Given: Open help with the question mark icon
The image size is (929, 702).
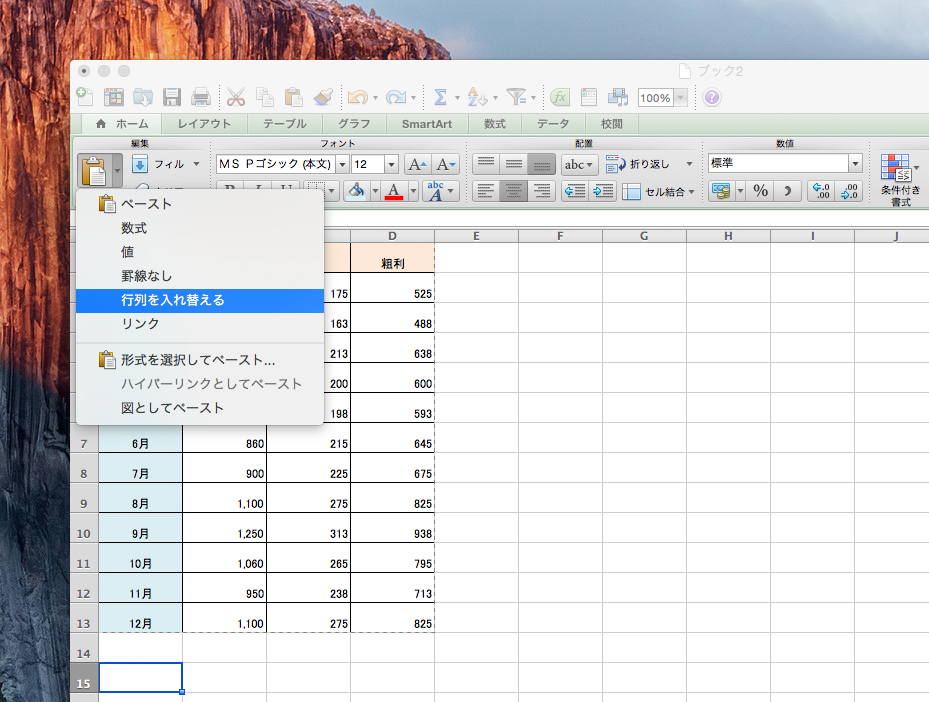Looking at the screenshot, I should tap(712, 97).
